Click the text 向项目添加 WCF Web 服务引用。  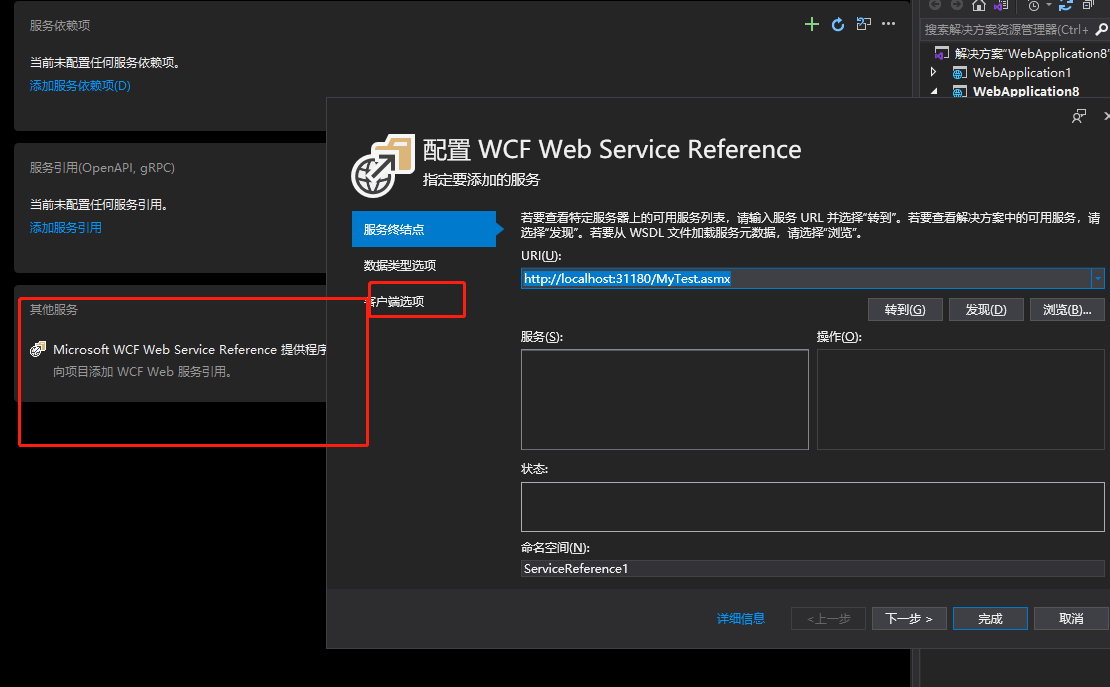coord(144,371)
